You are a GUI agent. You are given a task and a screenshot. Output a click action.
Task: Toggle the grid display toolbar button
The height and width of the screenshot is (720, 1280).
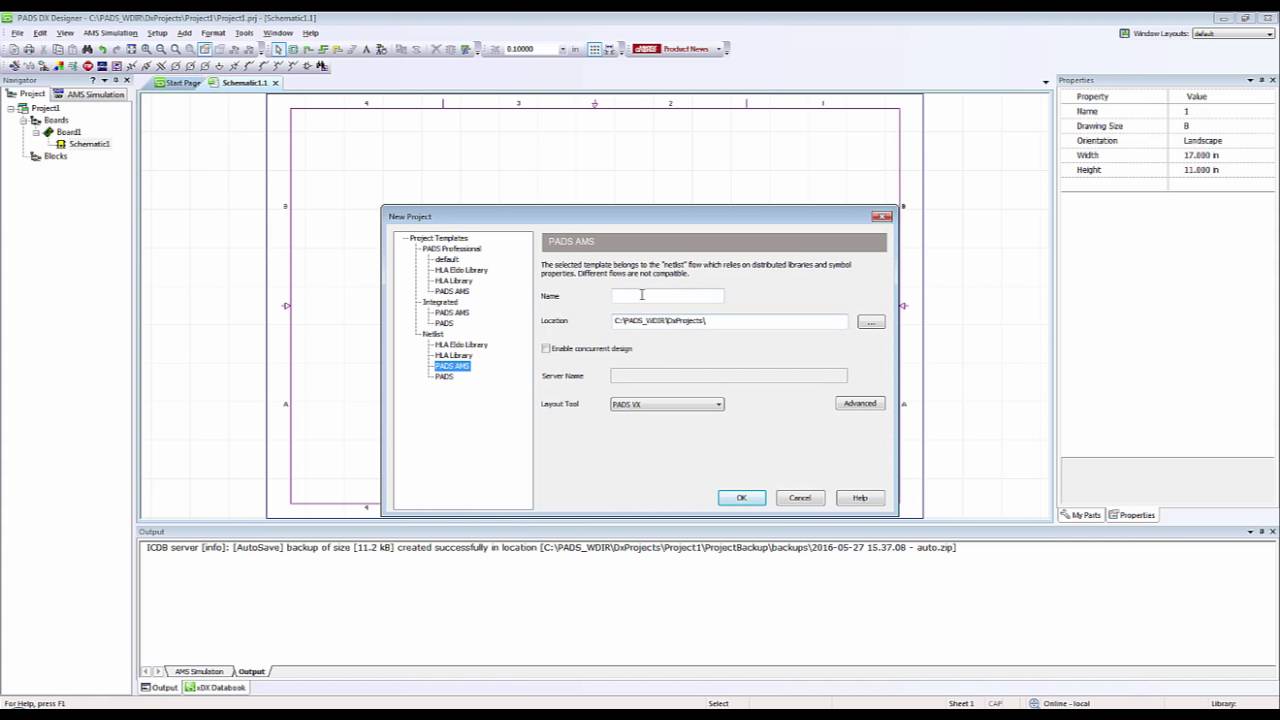pyautogui.click(x=594, y=49)
